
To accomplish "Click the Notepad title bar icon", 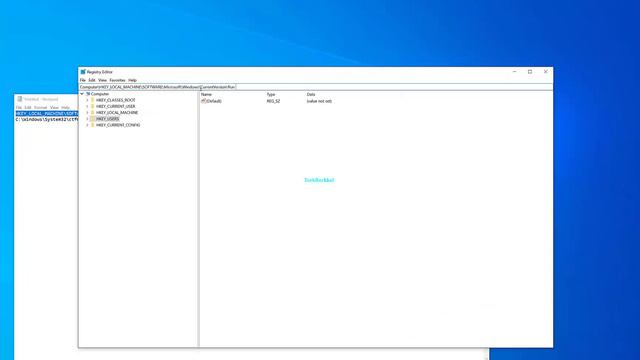I will [x=19, y=99].
